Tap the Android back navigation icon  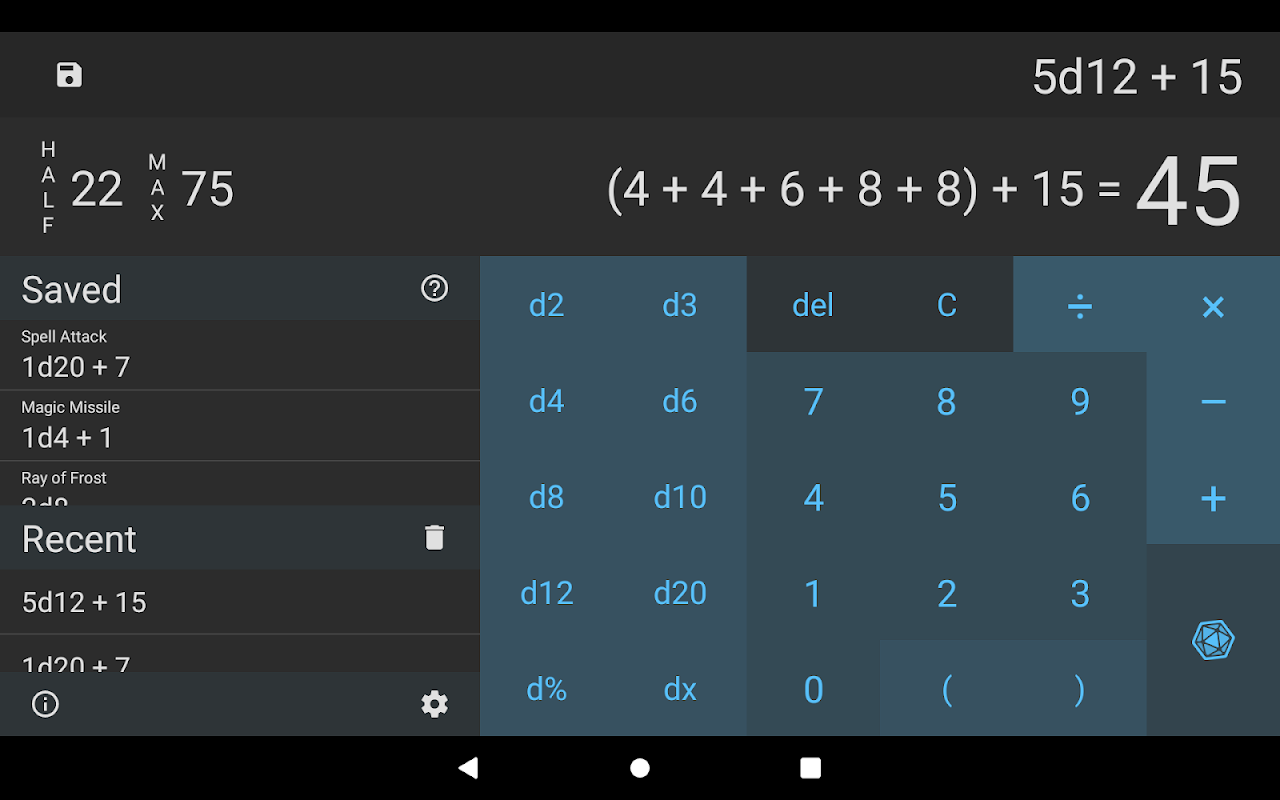(x=468, y=768)
